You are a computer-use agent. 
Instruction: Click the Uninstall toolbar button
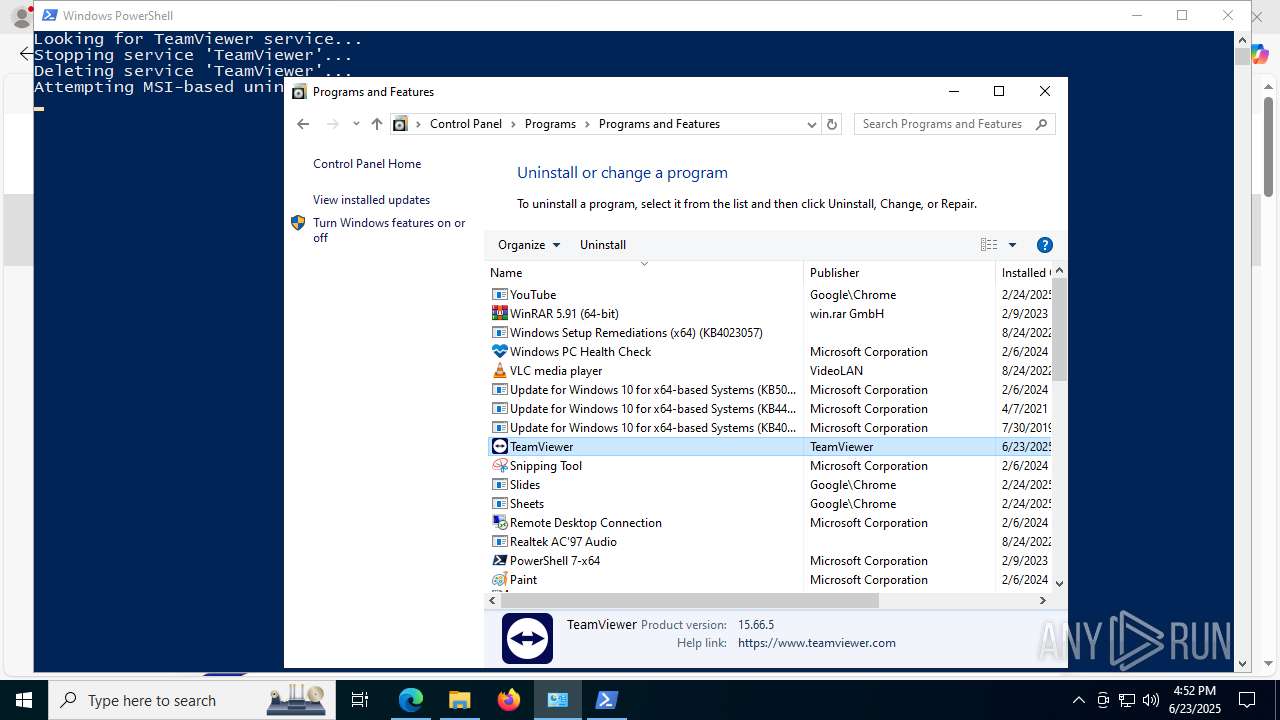(x=603, y=245)
